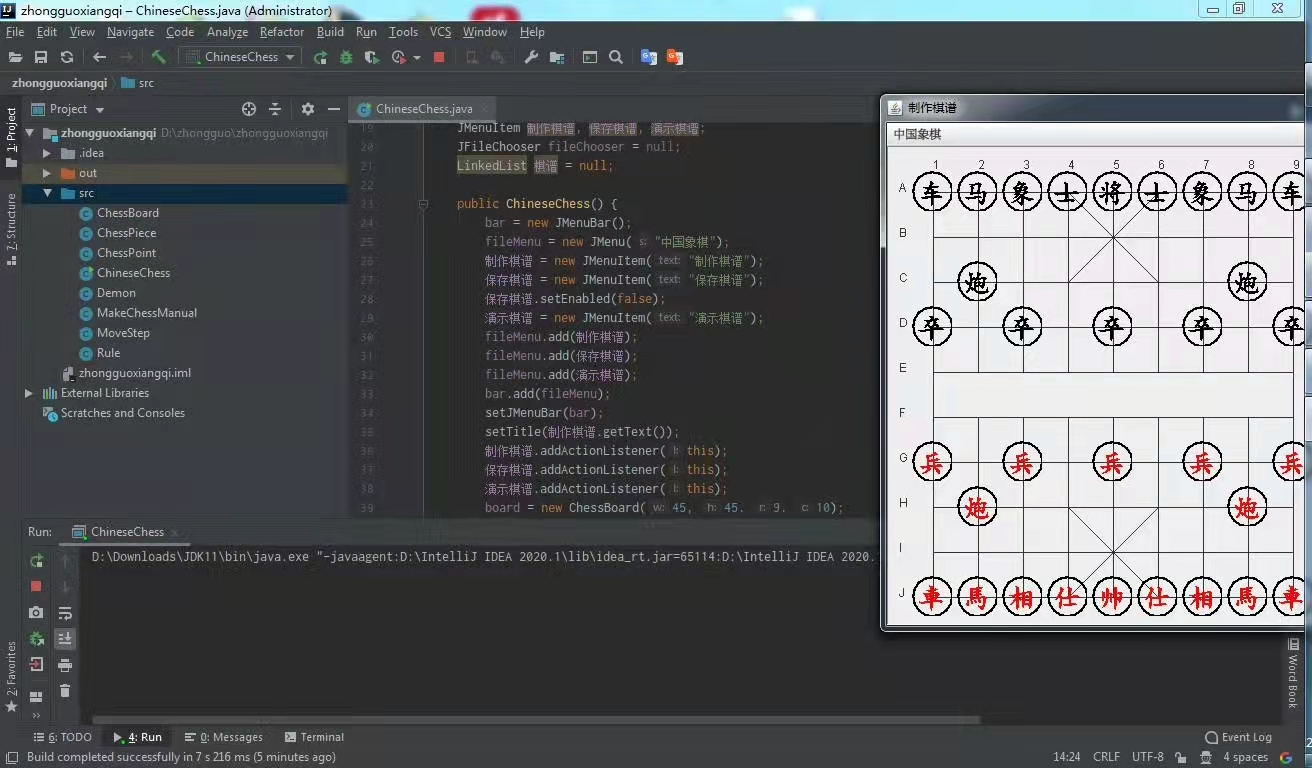Screen dimensions: 1312x768
Task: Toggle the Word Book side panel button
Action: click(1293, 673)
